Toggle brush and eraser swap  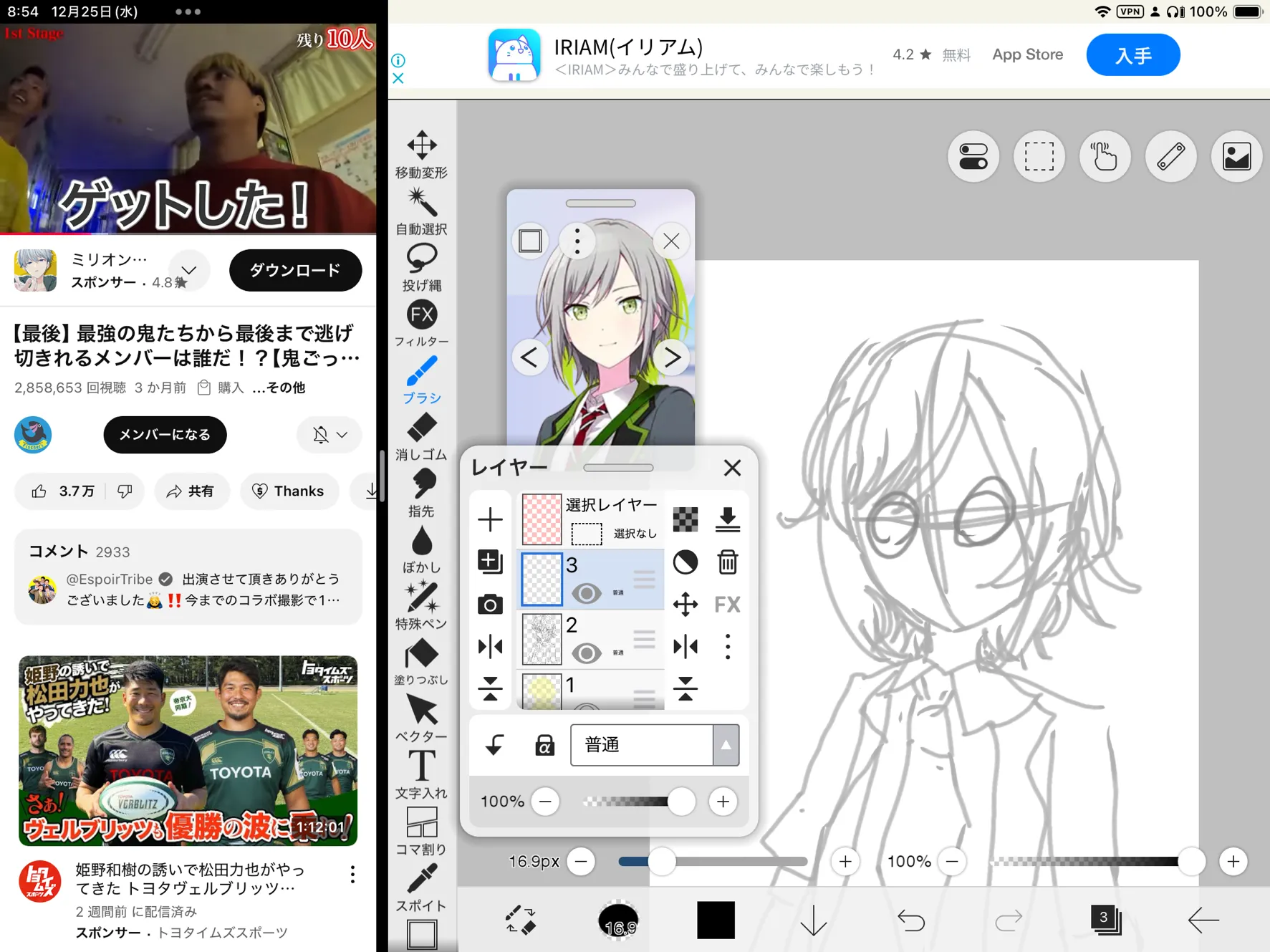[x=521, y=920]
